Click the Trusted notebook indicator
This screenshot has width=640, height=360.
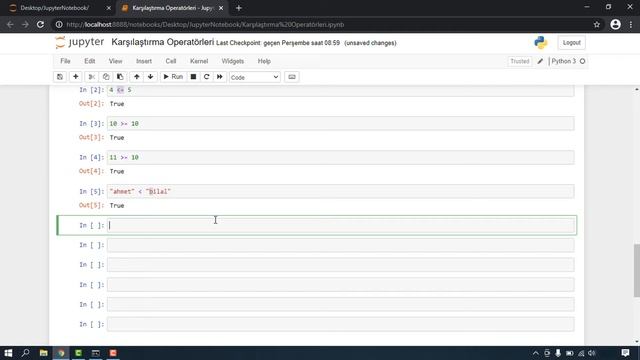[x=520, y=61]
